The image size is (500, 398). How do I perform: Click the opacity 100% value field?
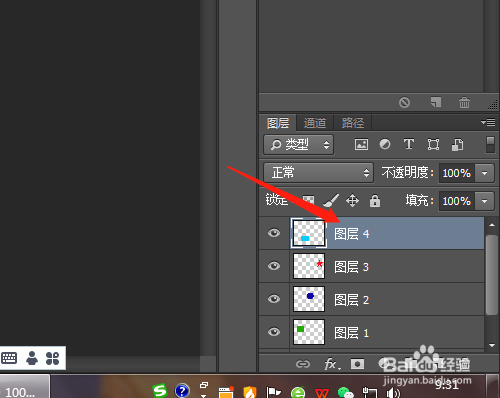click(457, 173)
